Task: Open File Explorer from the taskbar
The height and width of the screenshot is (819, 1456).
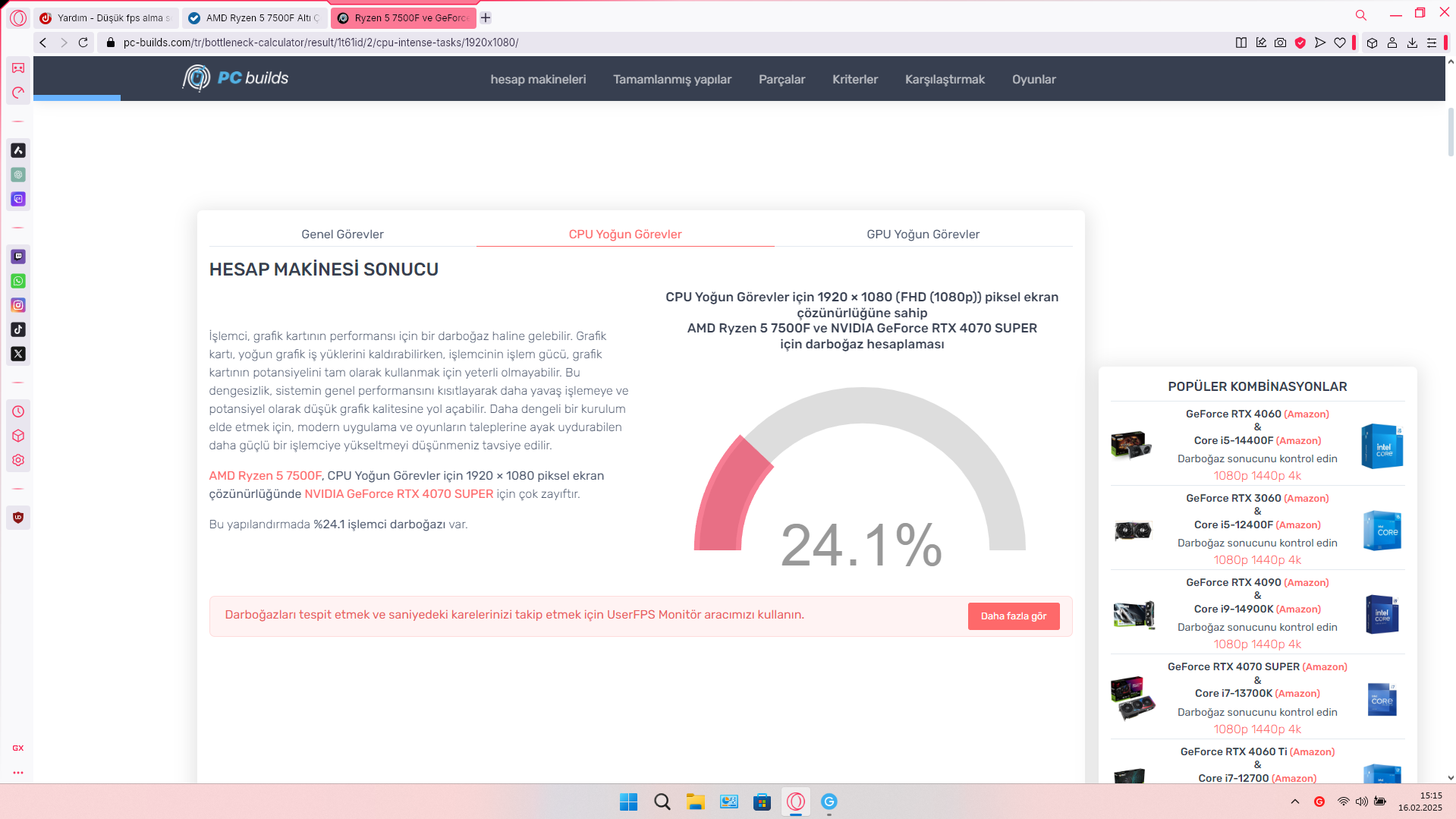Action: click(x=695, y=802)
